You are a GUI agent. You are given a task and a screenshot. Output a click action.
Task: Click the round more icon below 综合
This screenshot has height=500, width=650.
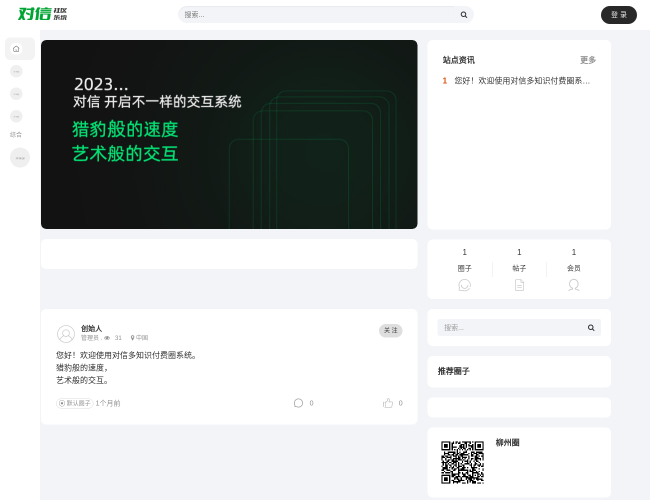point(20,158)
